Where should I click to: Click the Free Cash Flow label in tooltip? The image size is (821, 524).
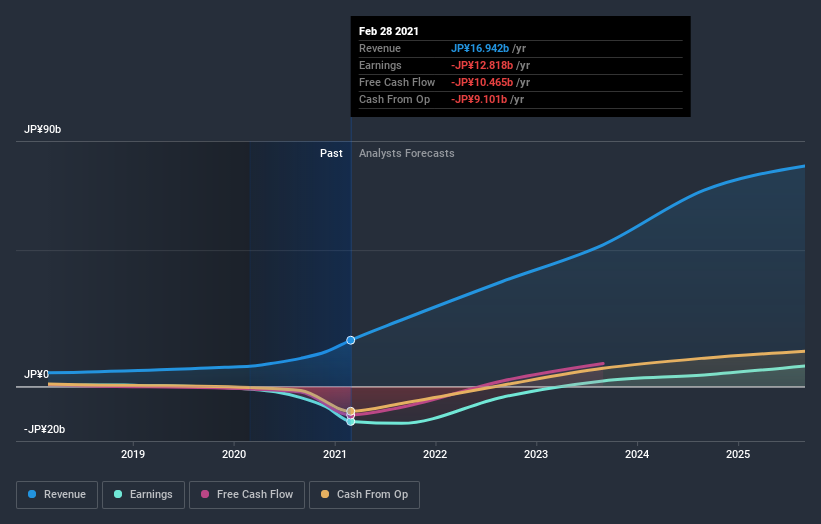[x=397, y=82]
